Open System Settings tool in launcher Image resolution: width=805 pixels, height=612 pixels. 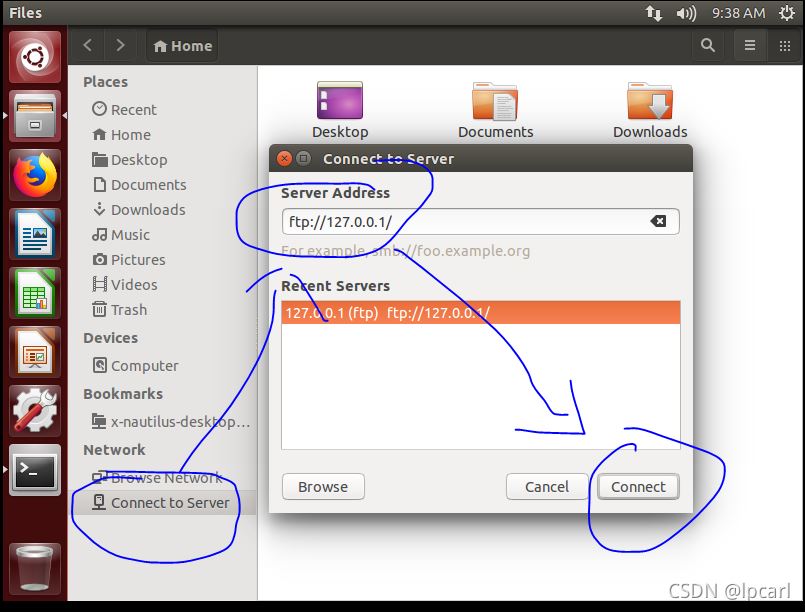35,411
